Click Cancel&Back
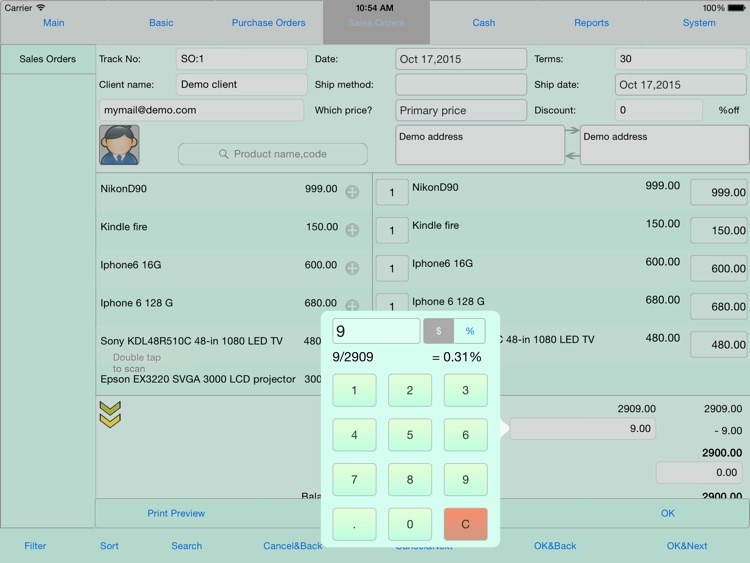 click(292, 546)
